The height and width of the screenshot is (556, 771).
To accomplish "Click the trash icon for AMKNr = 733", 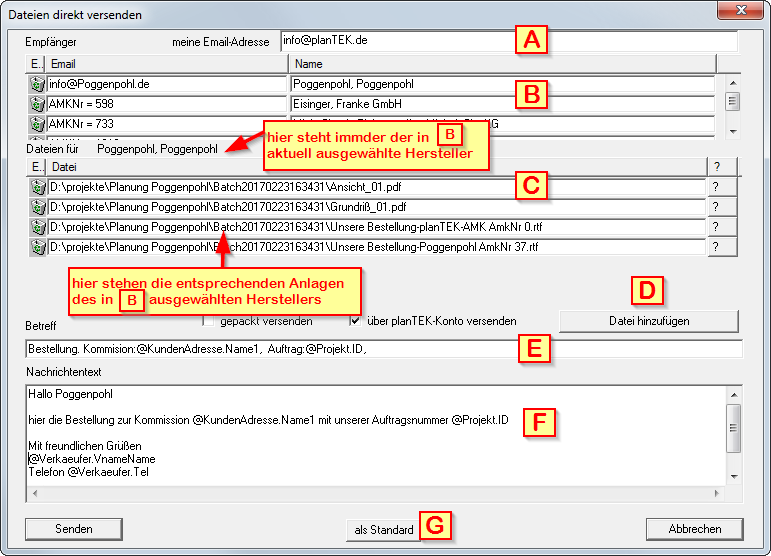I will (x=38, y=124).
